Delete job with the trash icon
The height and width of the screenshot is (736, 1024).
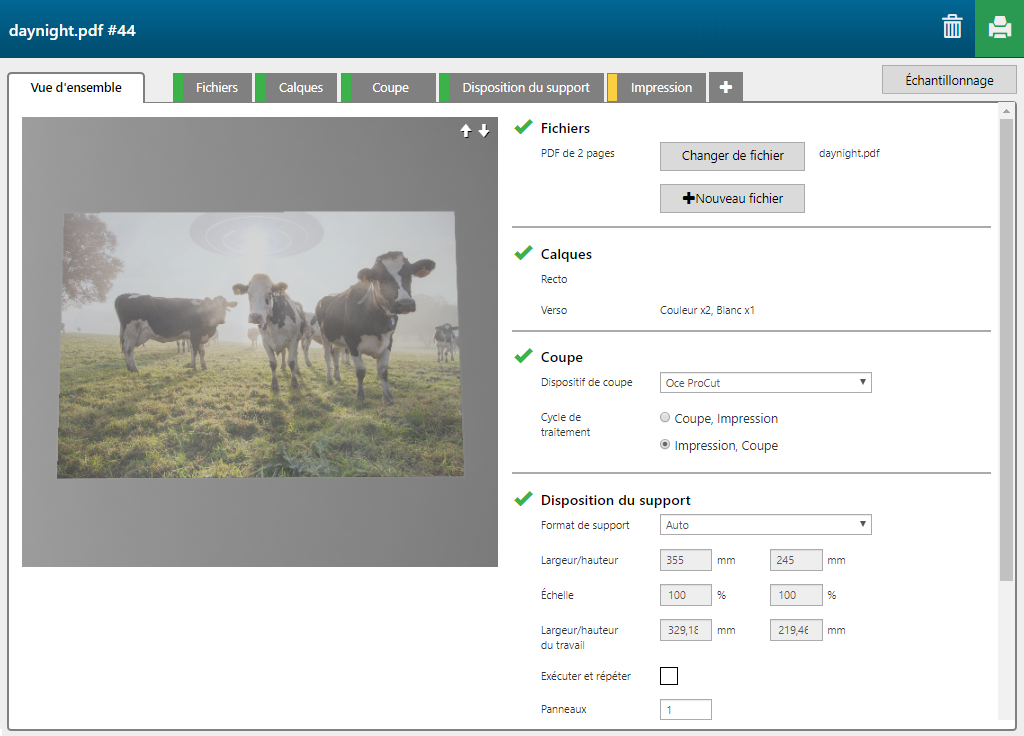952,27
